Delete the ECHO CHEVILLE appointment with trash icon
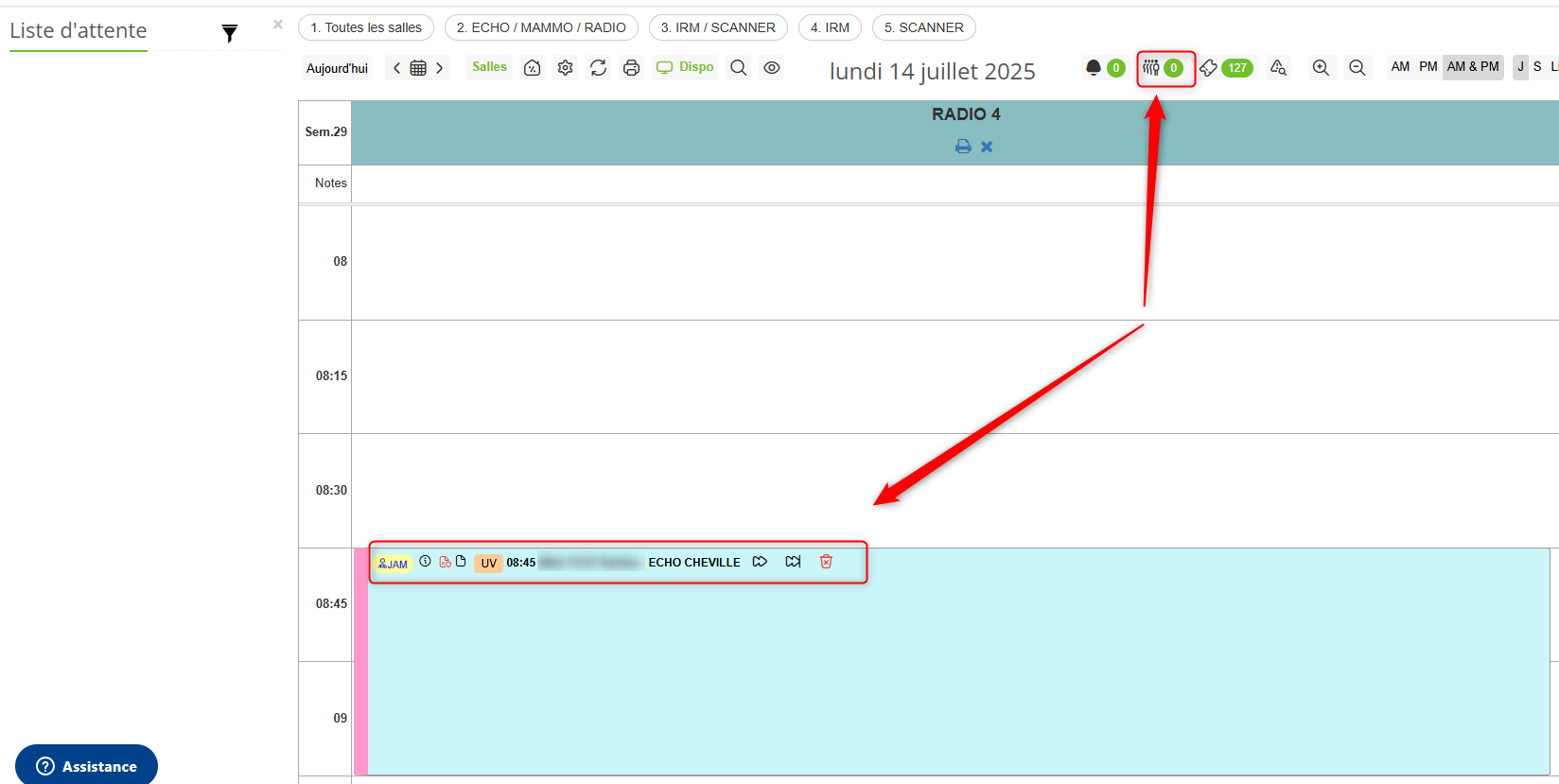Screen dimensions: 1559x784 click(x=826, y=562)
